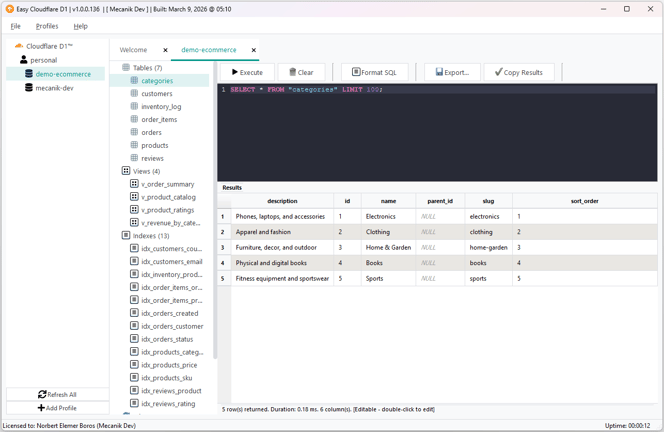This screenshot has height=432, width=664.
Task: Click the products table grid icon
Action: (x=134, y=145)
